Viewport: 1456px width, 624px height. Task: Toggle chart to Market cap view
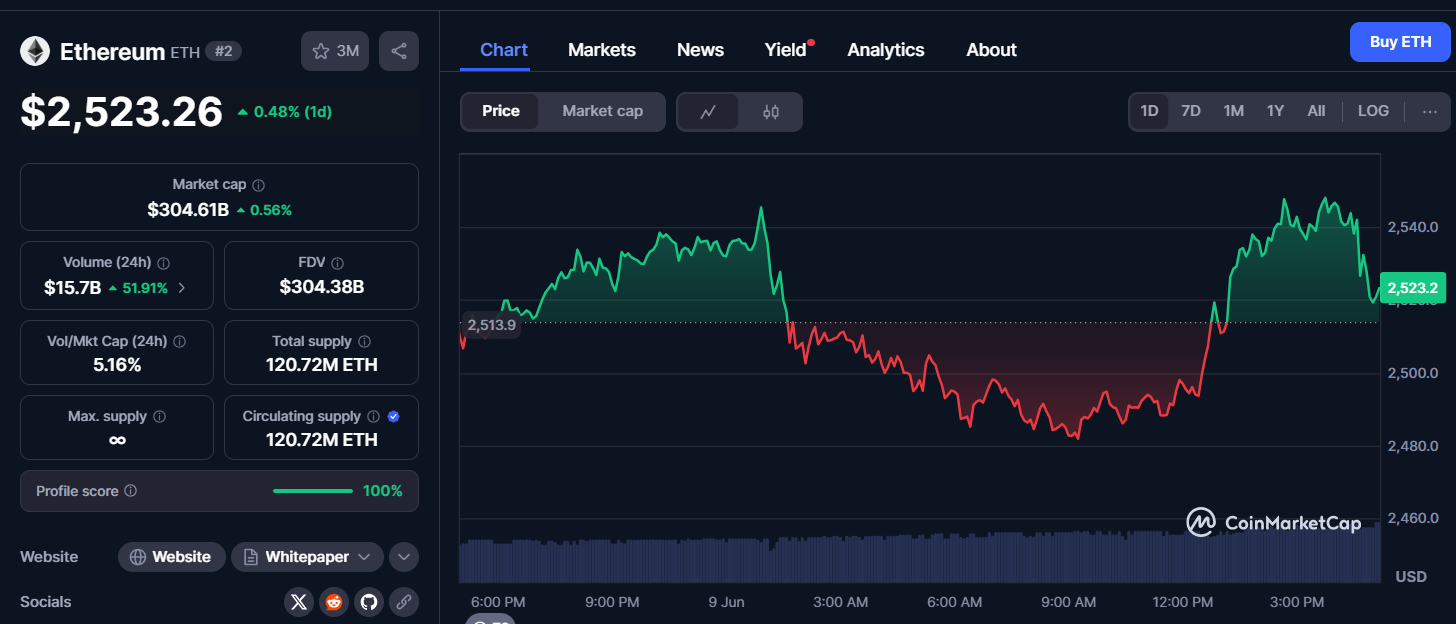[602, 111]
